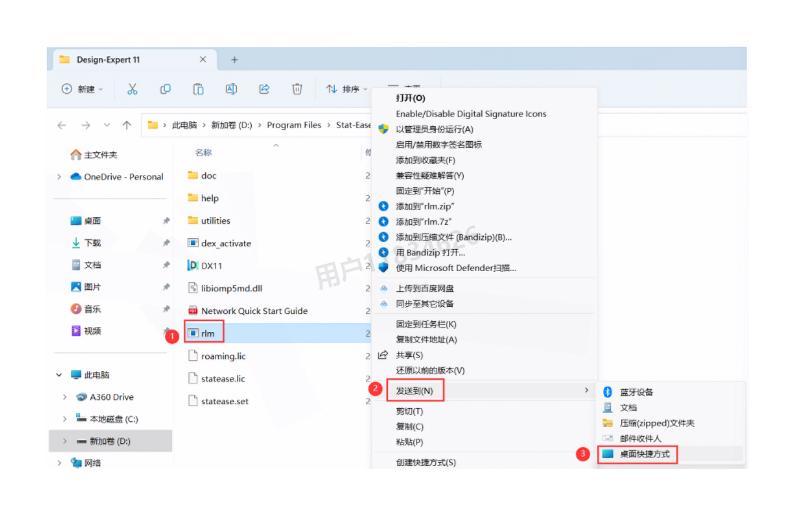Image resolution: width=794 pixels, height=510 pixels.
Task: Select Network Quick Start Guide PDF
Action: click(x=248, y=311)
